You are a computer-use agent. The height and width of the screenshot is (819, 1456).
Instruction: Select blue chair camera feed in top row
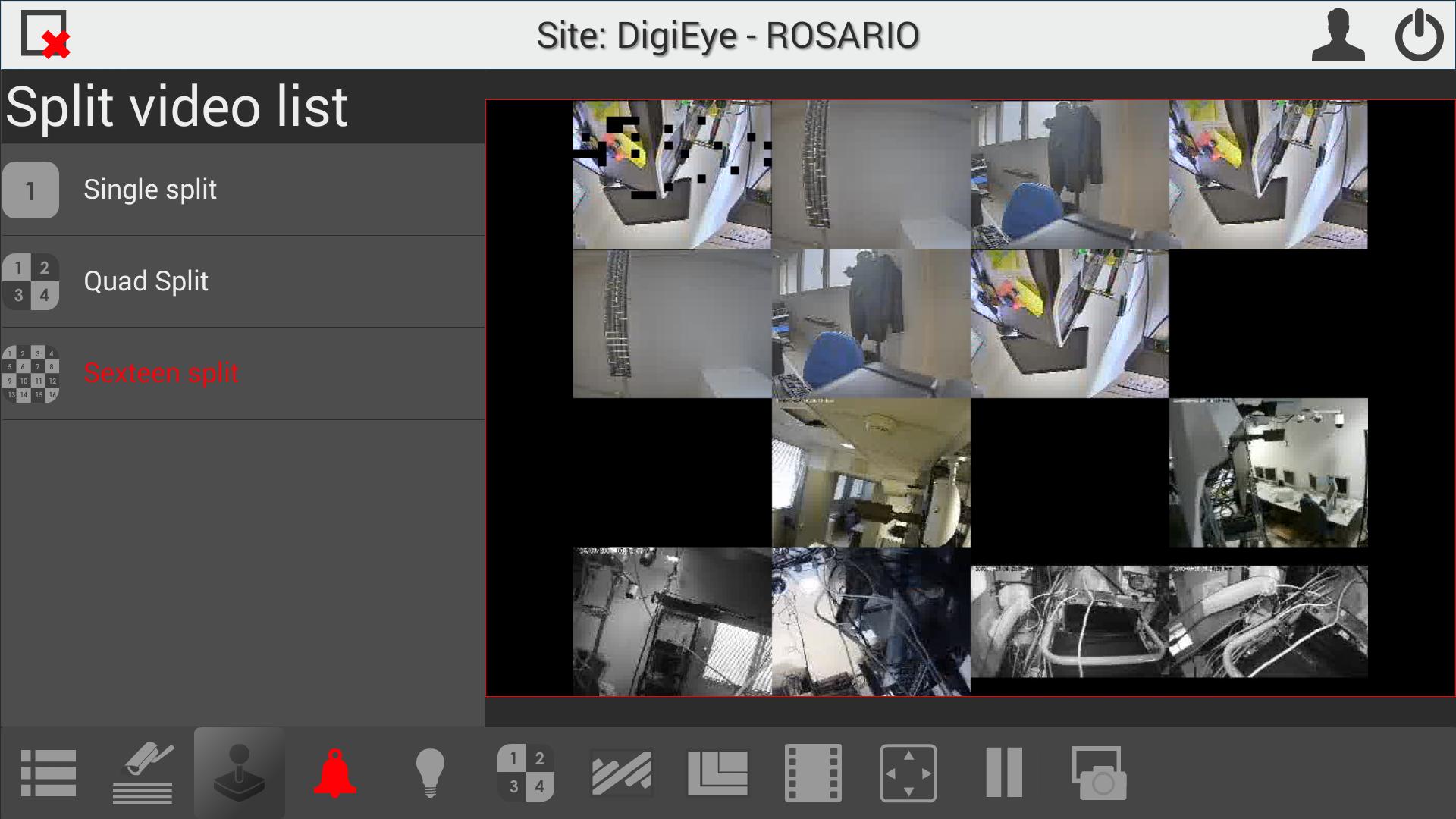pos(1070,174)
